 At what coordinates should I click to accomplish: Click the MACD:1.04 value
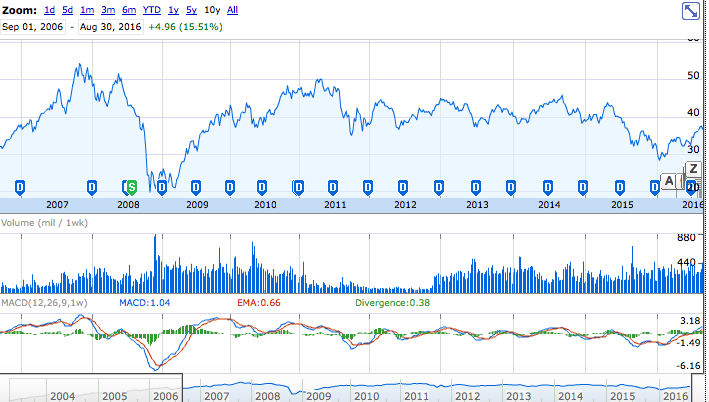tap(145, 303)
